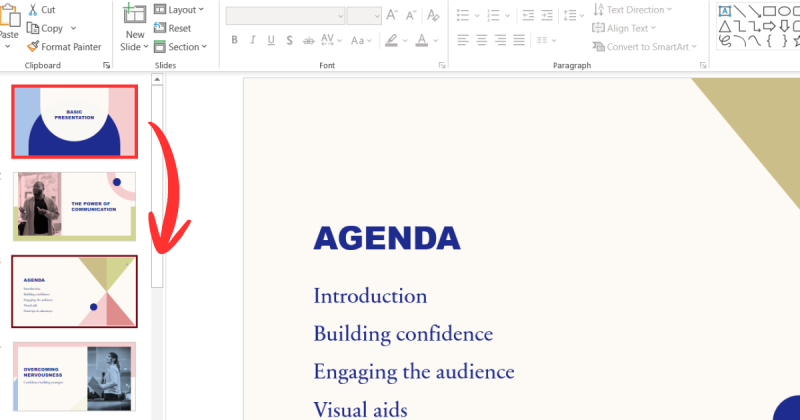The image size is (800, 420).
Task: Click the 'Building confidence' agenda line
Action: coord(403,334)
